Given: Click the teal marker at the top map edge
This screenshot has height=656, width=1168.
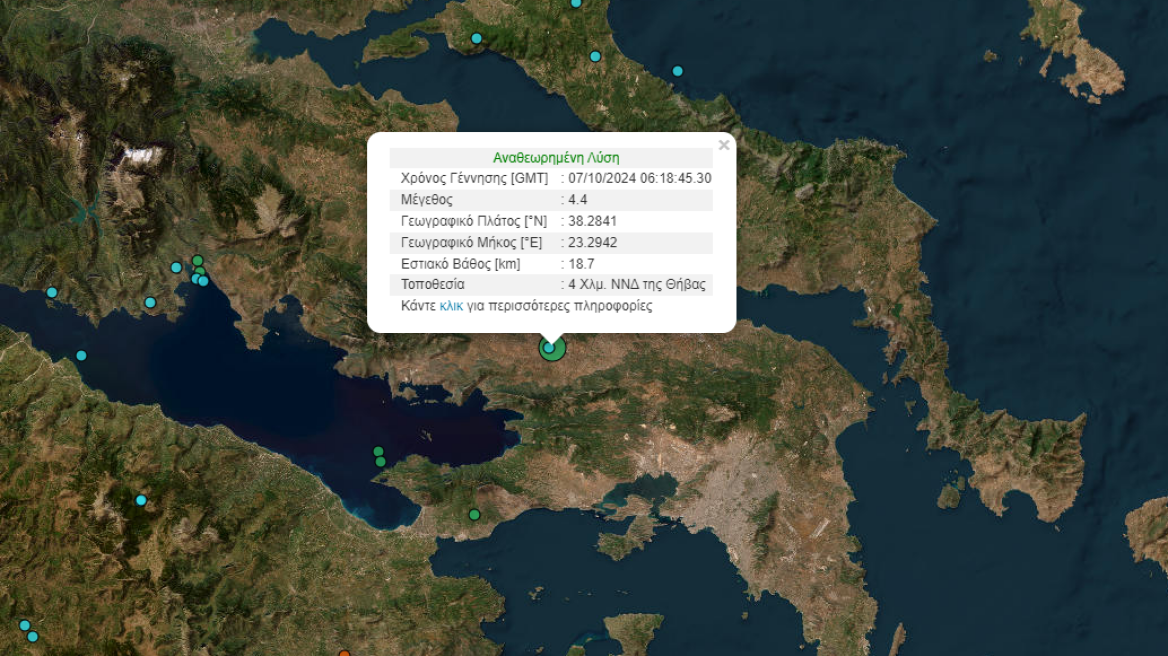Looking at the screenshot, I should click(575, 4).
